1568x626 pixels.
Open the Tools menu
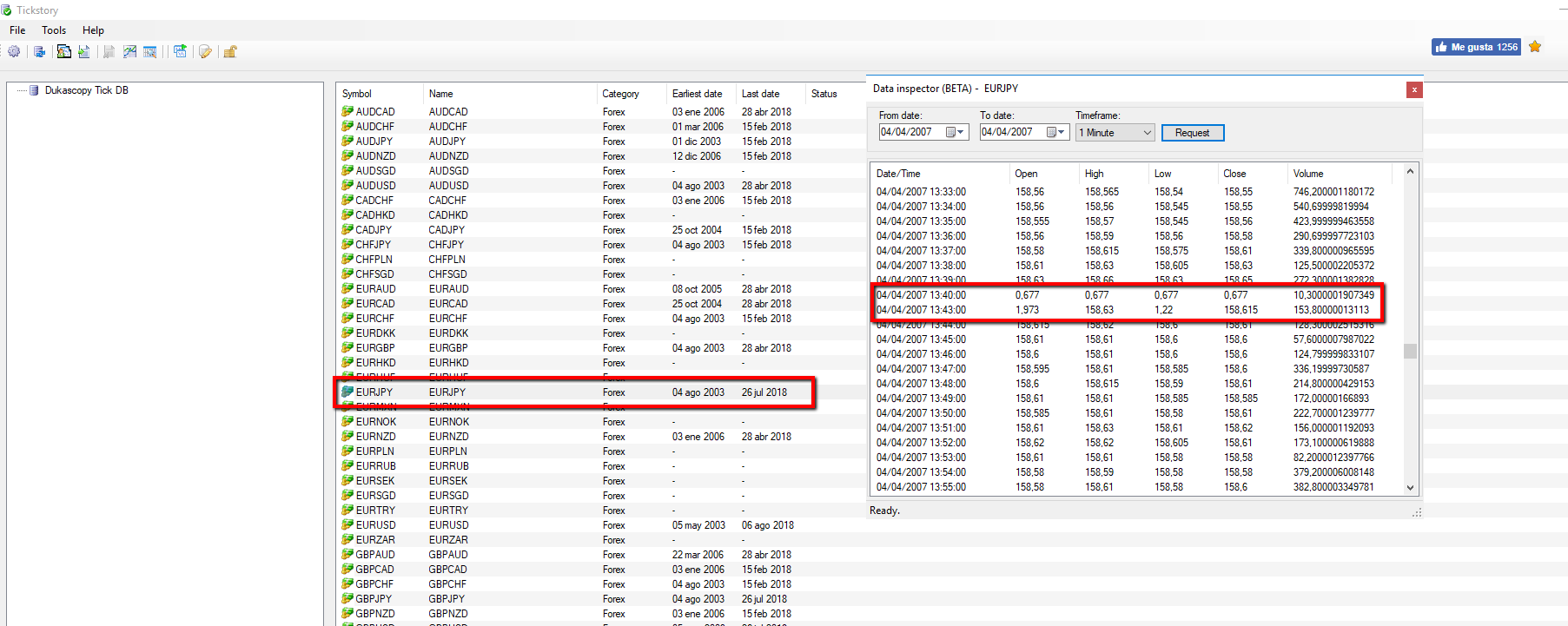(x=54, y=30)
